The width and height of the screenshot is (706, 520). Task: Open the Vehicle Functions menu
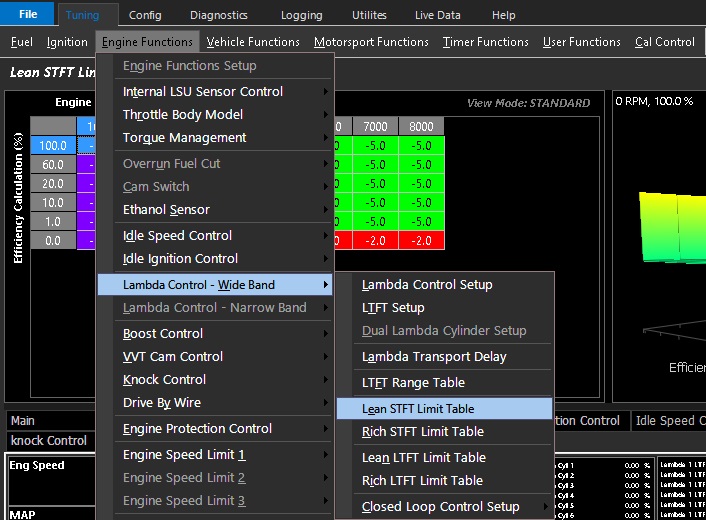[253, 42]
